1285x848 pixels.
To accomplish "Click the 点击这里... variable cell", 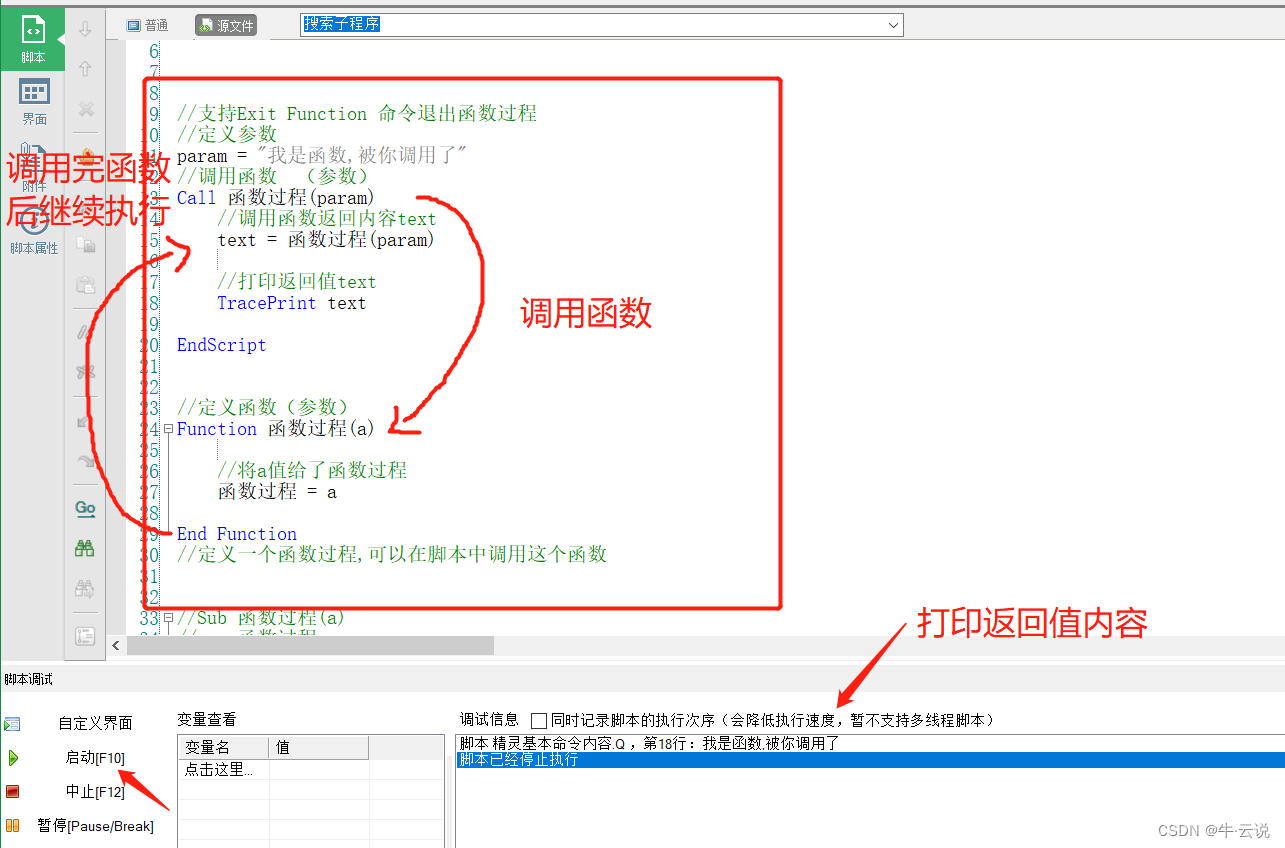I will pos(224,770).
